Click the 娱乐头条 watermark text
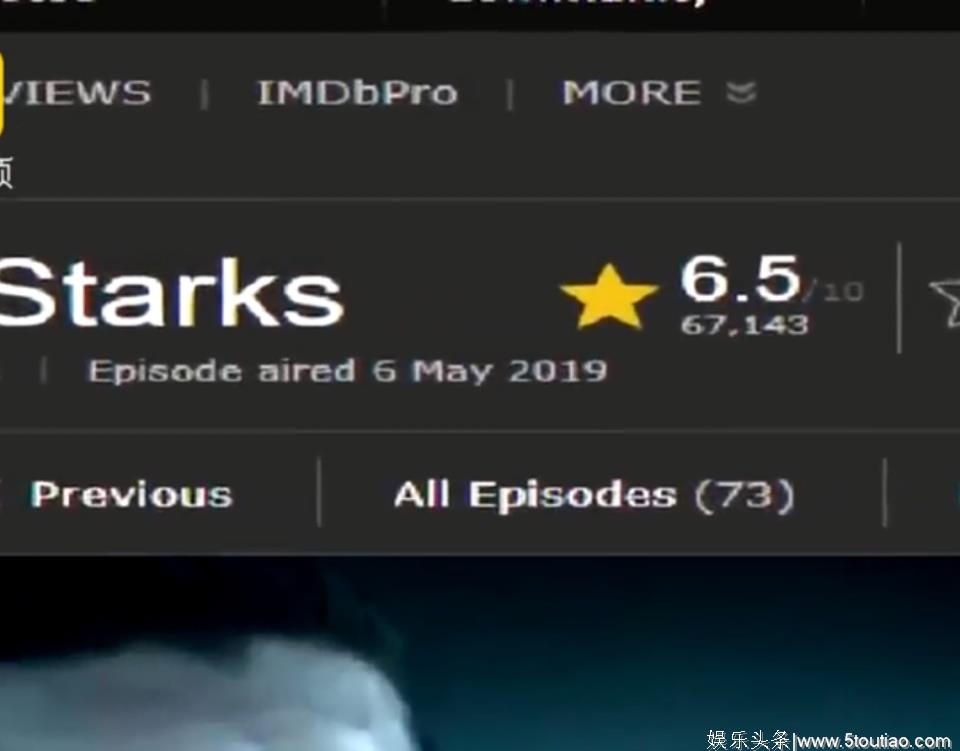960x751 pixels. tap(748, 741)
